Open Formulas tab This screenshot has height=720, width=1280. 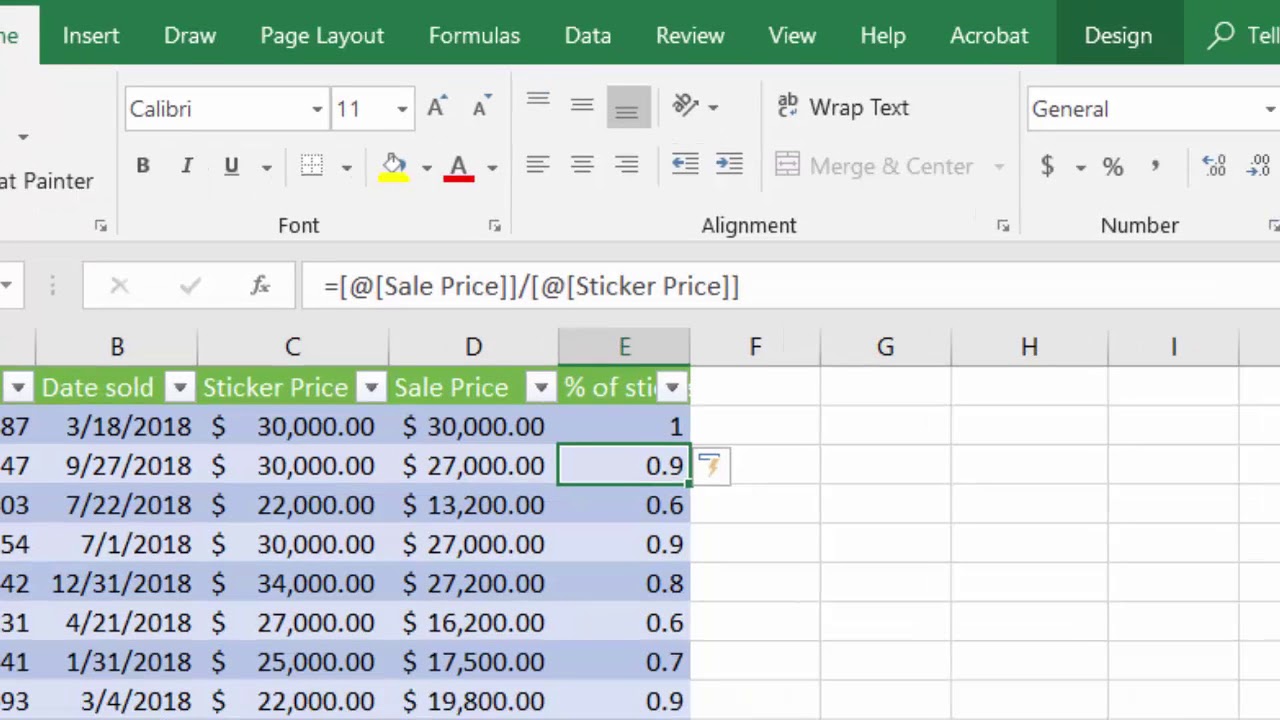coord(474,35)
